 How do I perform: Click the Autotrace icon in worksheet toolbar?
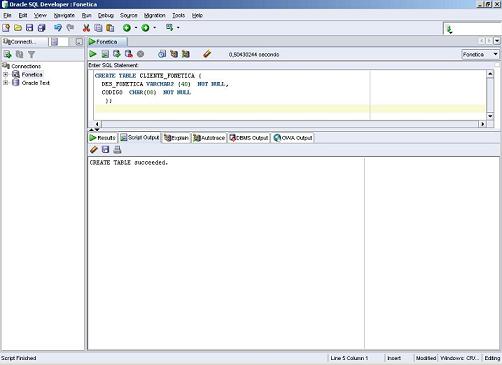point(186,54)
